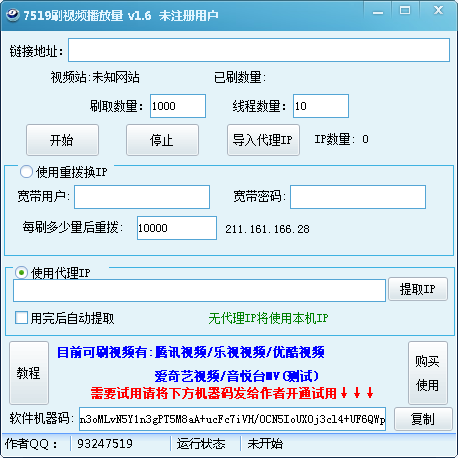Image resolution: width=458 pixels, height=458 pixels.
Task: Click the blue 目前可刷视频有 text line
Action: pyautogui.click(x=191, y=352)
